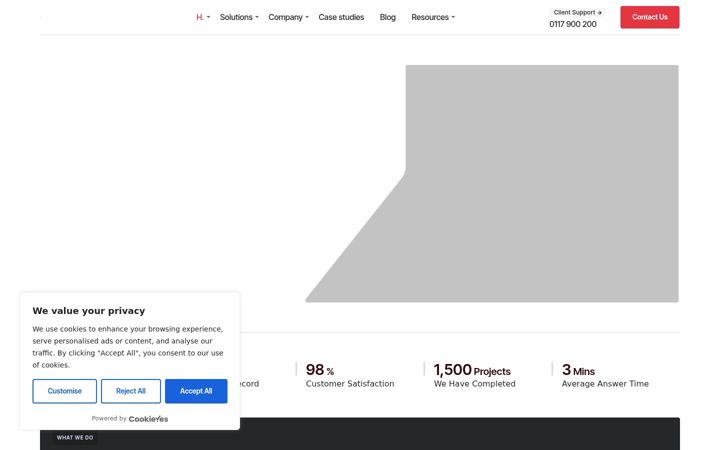720x450 pixels.
Task: Expand the dropdown caret next to H.
Action: (x=208, y=17)
